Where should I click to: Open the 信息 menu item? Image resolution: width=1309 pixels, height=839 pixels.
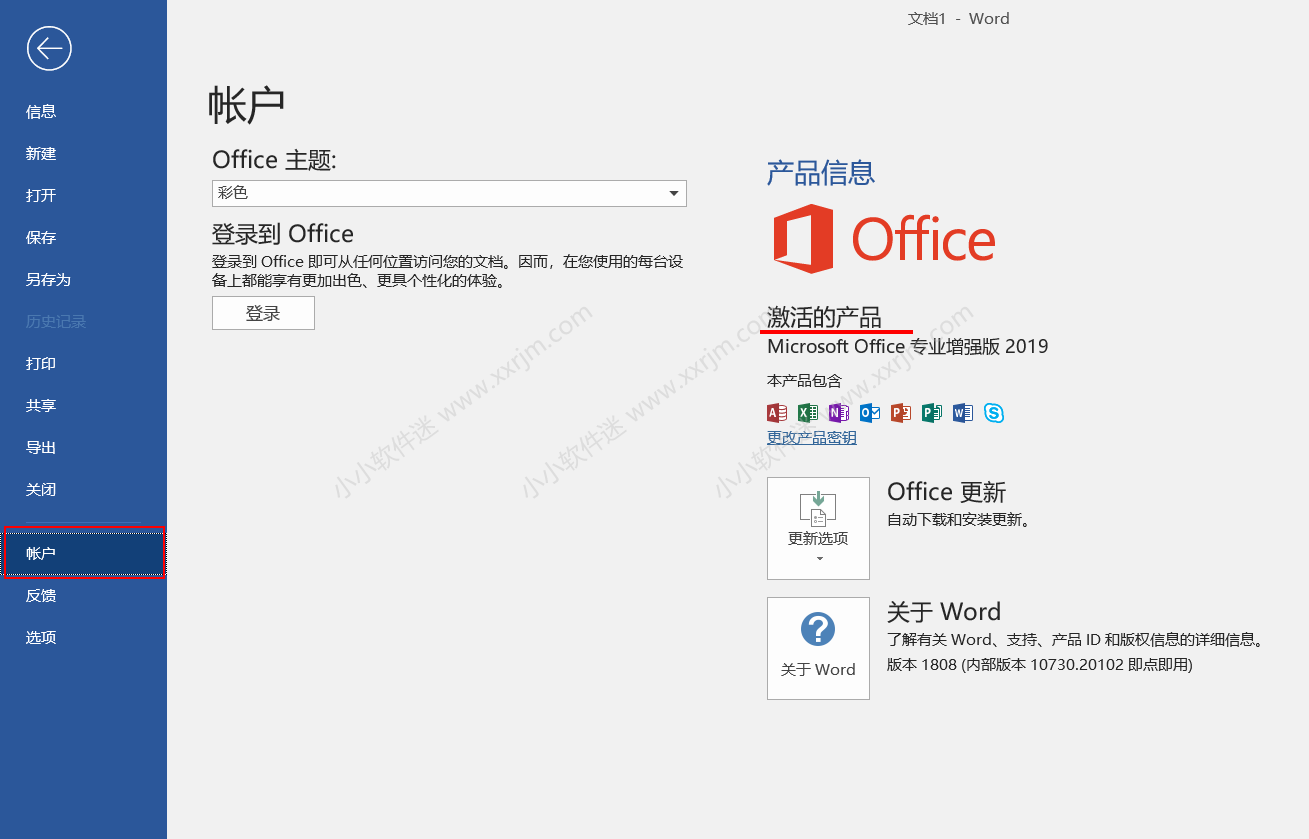[x=83, y=112]
